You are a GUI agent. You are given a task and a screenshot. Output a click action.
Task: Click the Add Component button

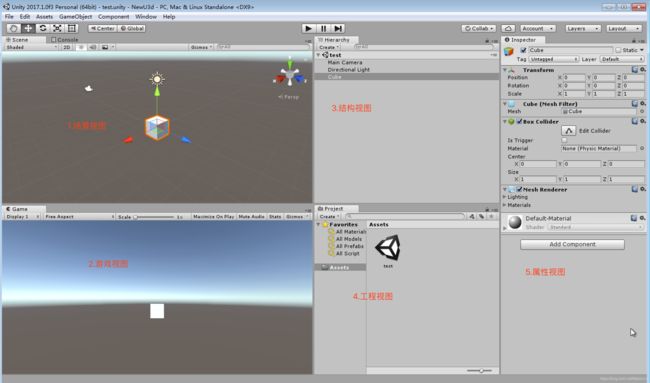coord(572,244)
